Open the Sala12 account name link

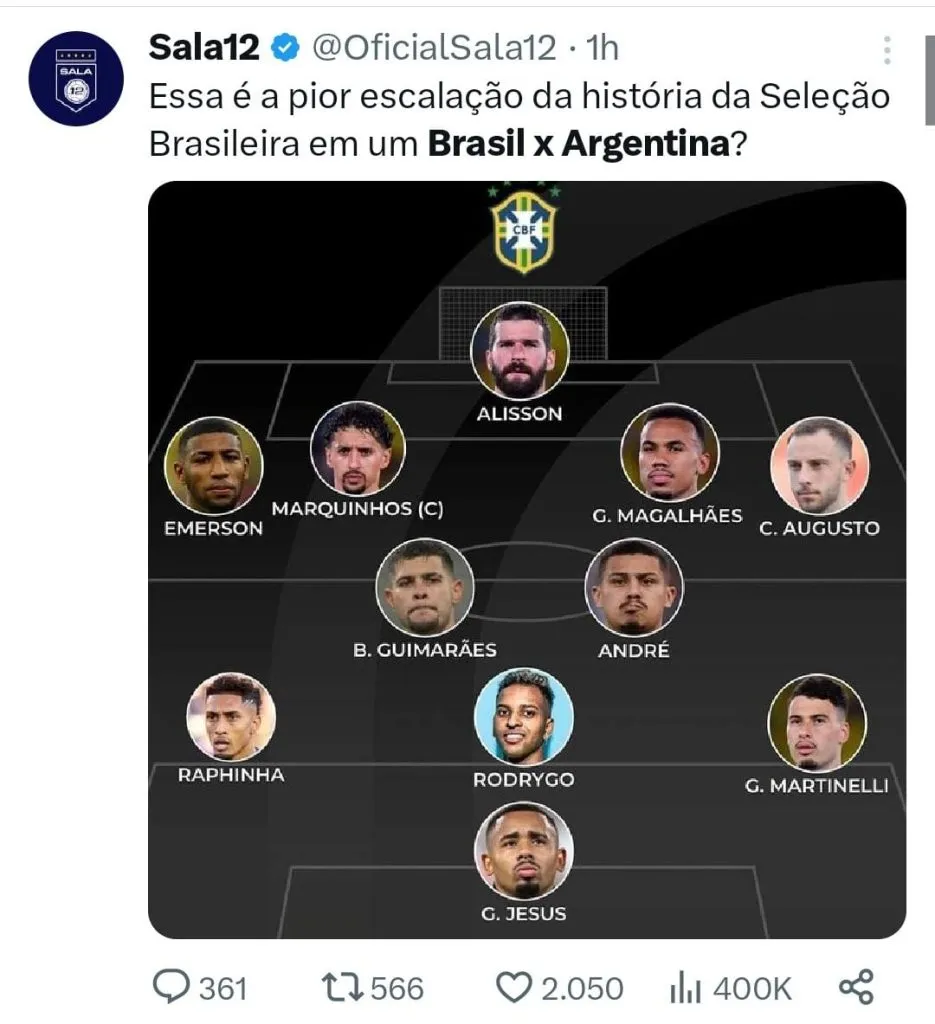point(204,46)
